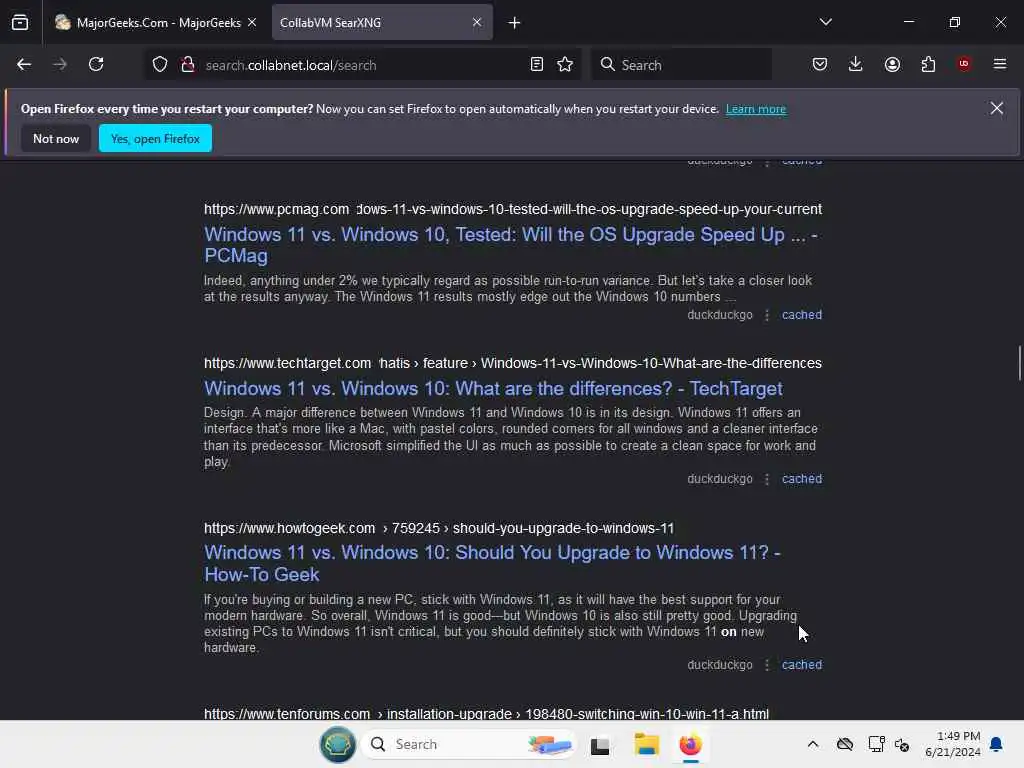The image size is (1024, 768).
Task: Open the TechTarget differences result
Action: (x=493, y=389)
